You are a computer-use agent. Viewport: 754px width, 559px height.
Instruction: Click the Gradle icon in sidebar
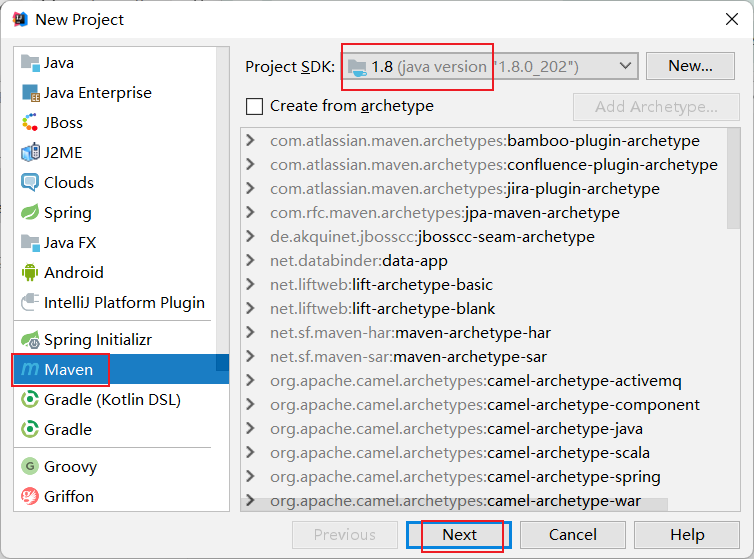click(x=30, y=429)
